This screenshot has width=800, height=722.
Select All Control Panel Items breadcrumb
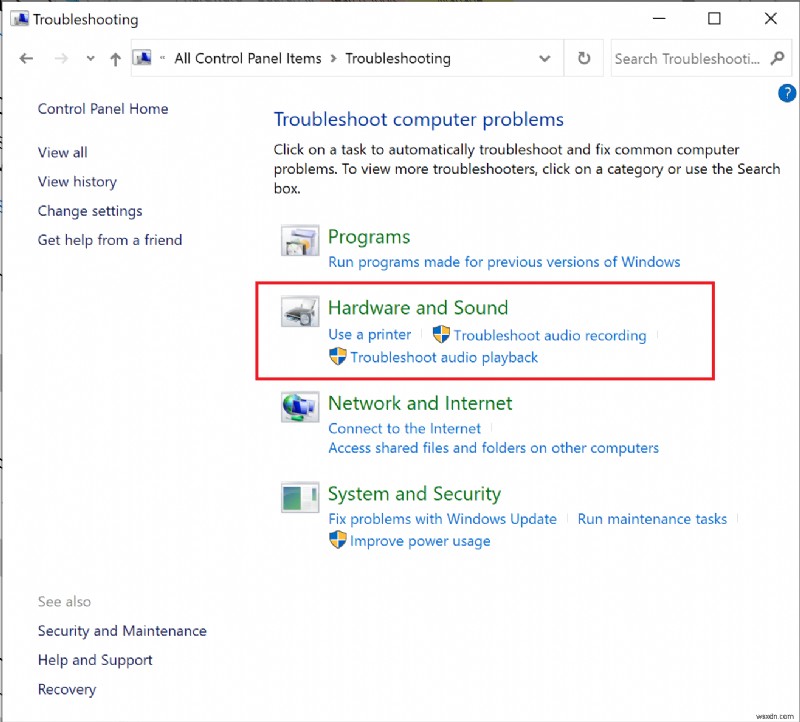(x=248, y=59)
